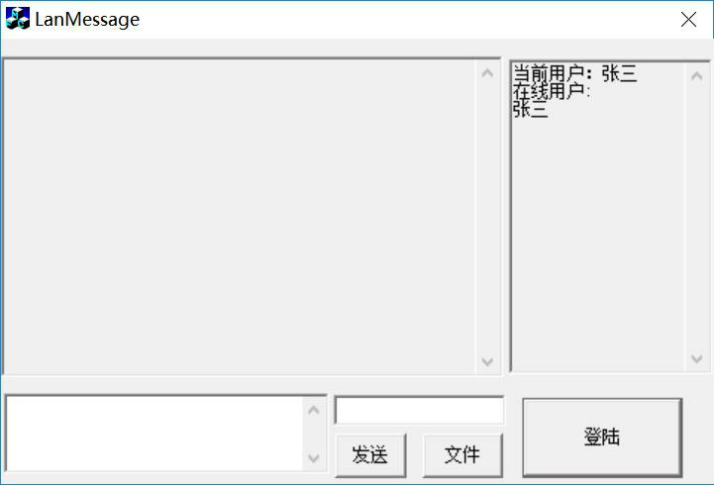Open file sending via the 文件 button

463,455
